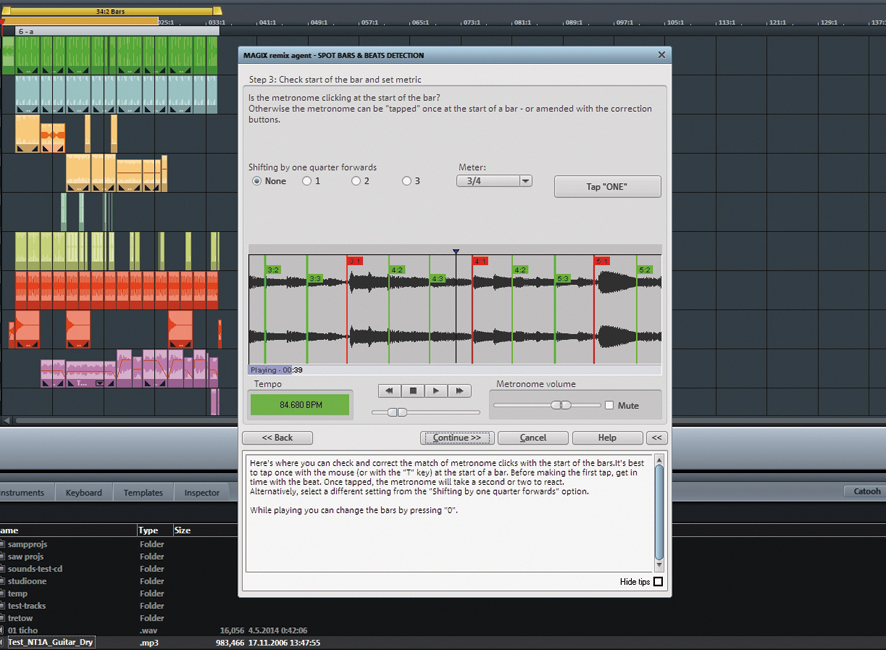The width and height of the screenshot is (886, 650).
Task: Click the playback position slider handle
Action: coord(397,413)
